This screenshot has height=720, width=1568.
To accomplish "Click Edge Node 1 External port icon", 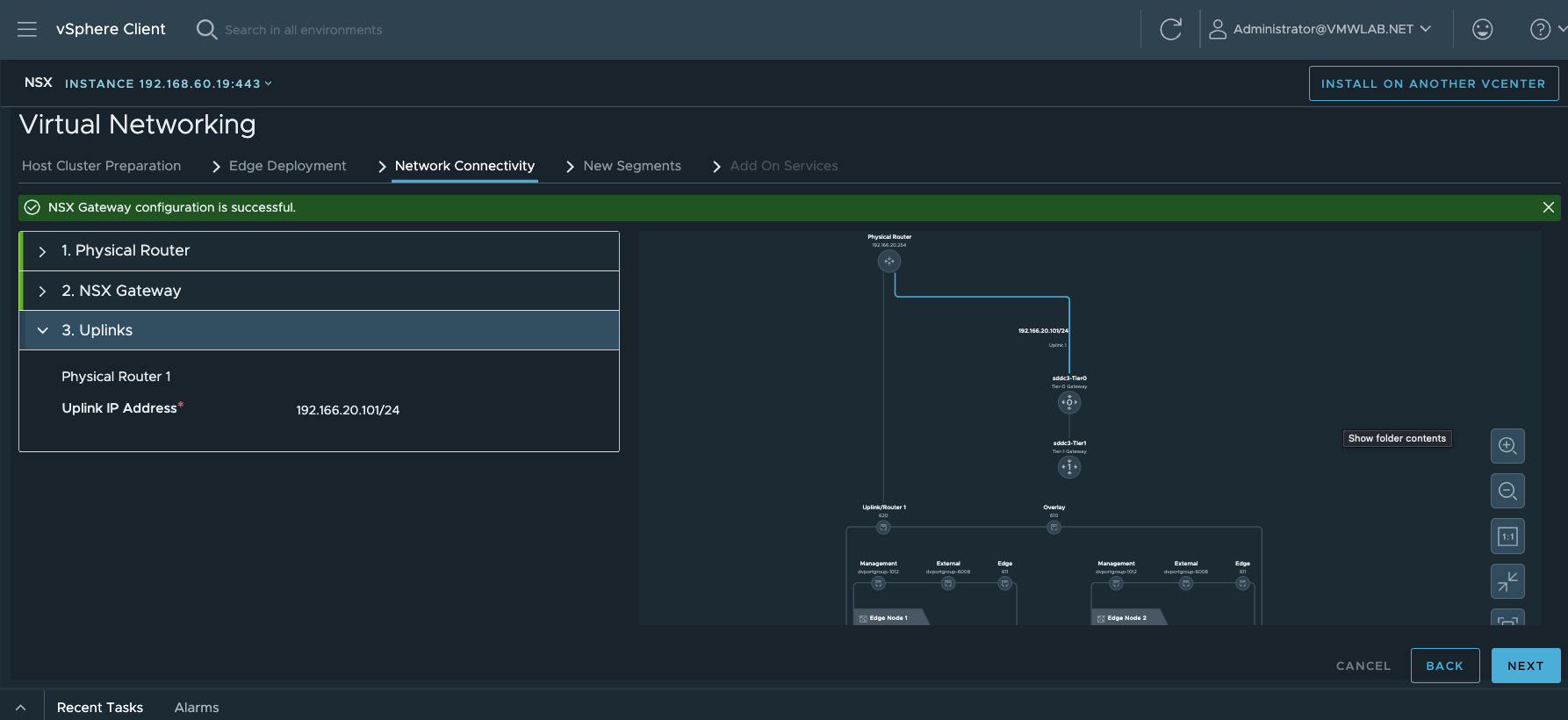I will coord(948,584).
